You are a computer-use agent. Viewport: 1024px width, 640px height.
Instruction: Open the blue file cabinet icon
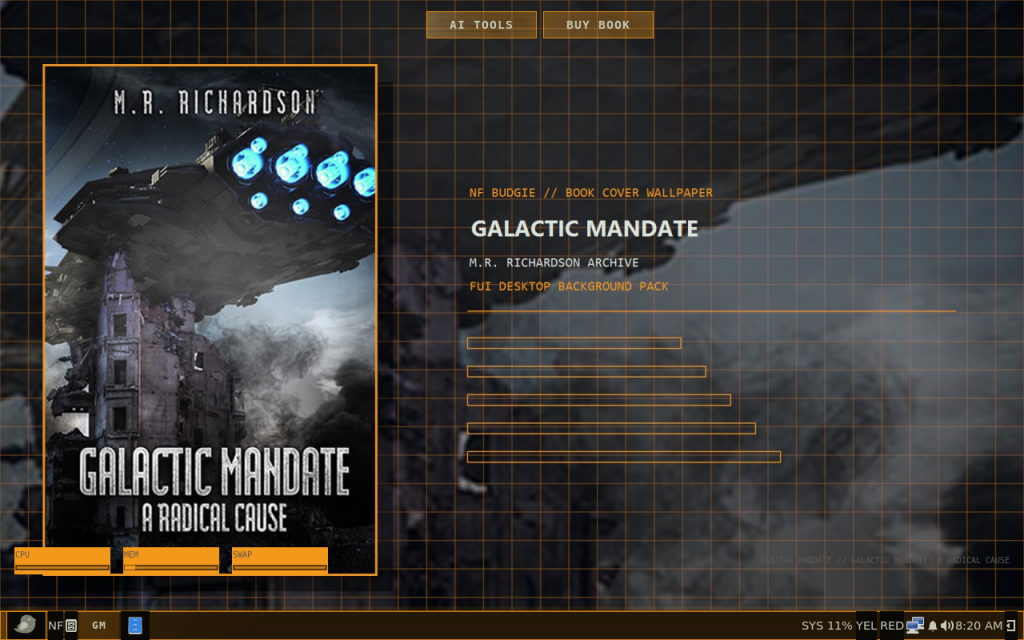tap(135, 625)
